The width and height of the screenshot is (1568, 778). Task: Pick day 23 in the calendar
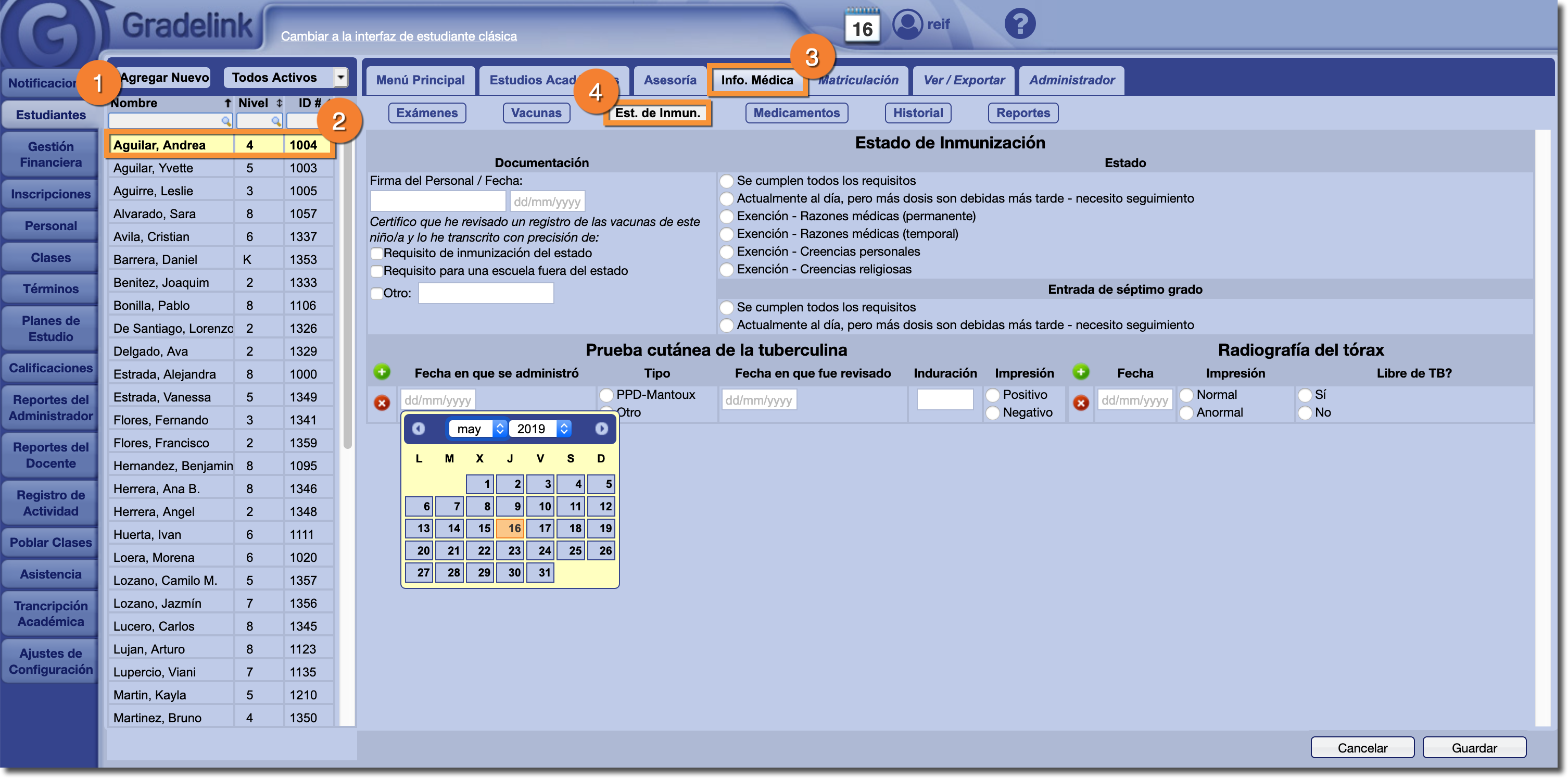tap(511, 550)
